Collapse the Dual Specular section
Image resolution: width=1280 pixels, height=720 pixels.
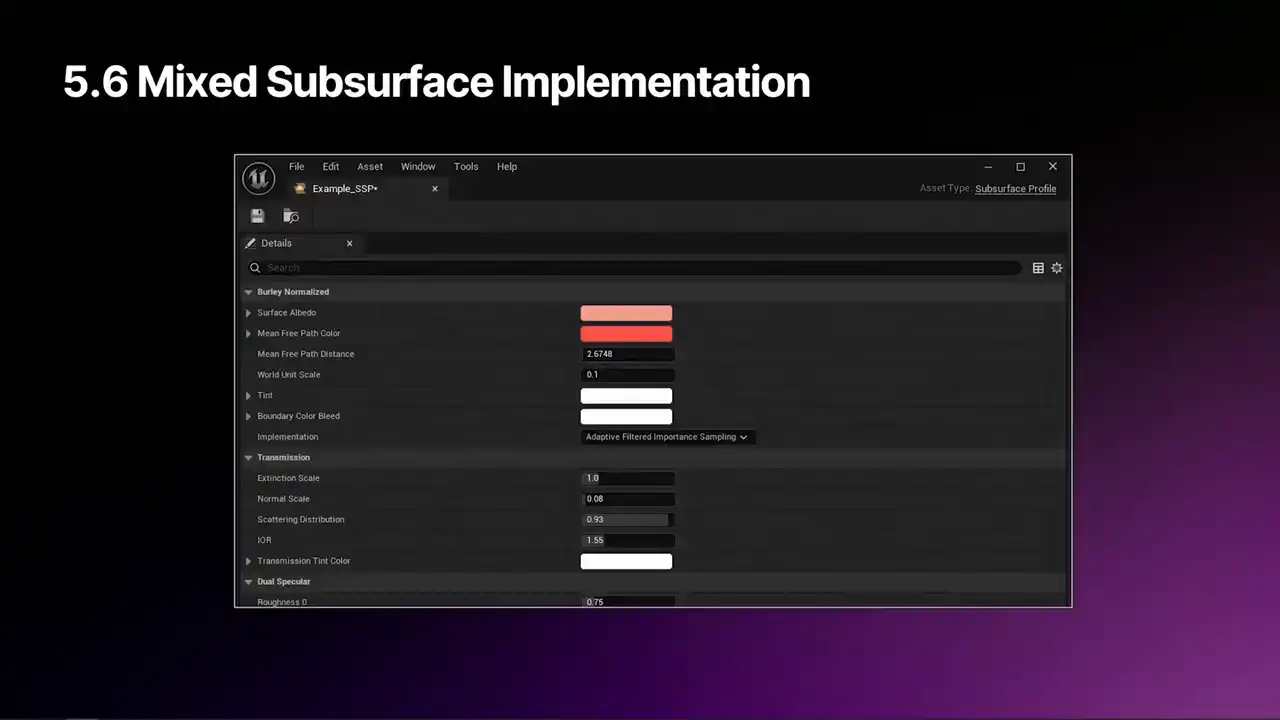[249, 582]
